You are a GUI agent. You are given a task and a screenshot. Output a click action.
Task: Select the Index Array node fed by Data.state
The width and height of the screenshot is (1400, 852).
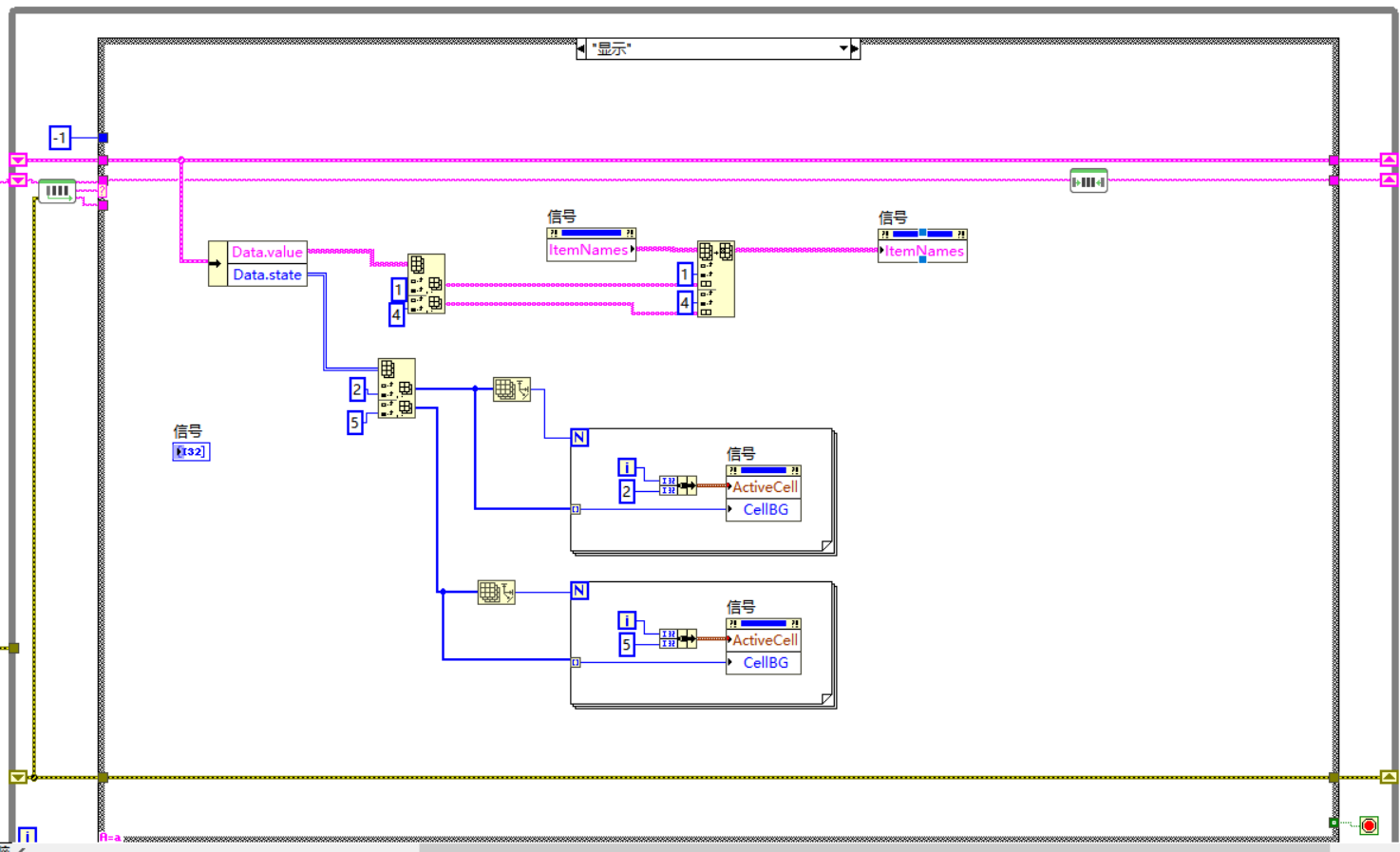[x=396, y=388]
